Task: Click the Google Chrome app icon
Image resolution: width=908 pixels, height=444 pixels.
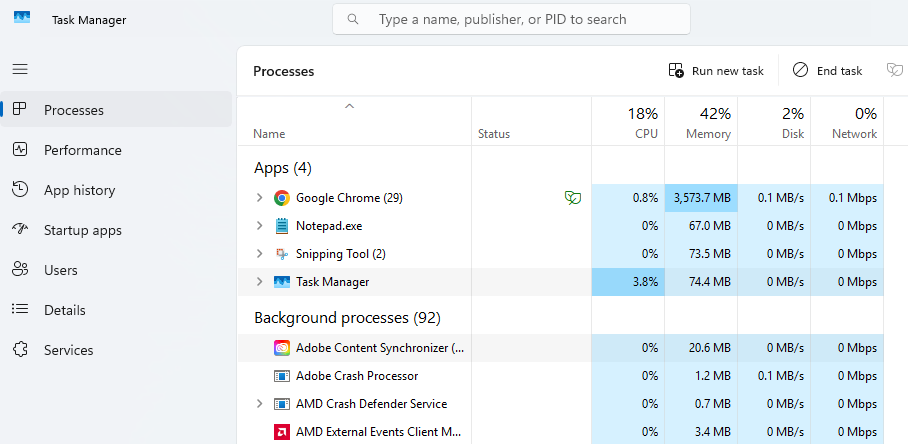Action: [x=282, y=198]
